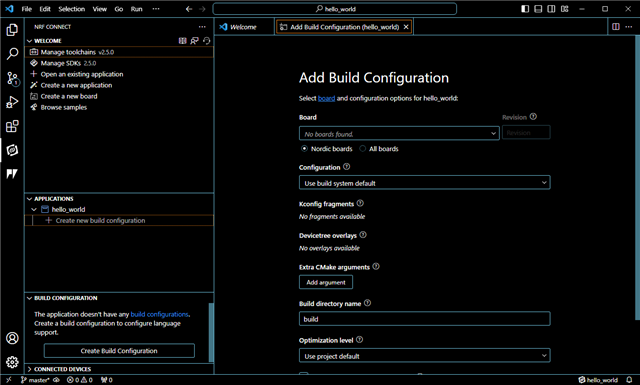Follow the build configurations link
Image resolution: width=640 pixels, height=385 pixels.
pyautogui.click(x=159, y=314)
